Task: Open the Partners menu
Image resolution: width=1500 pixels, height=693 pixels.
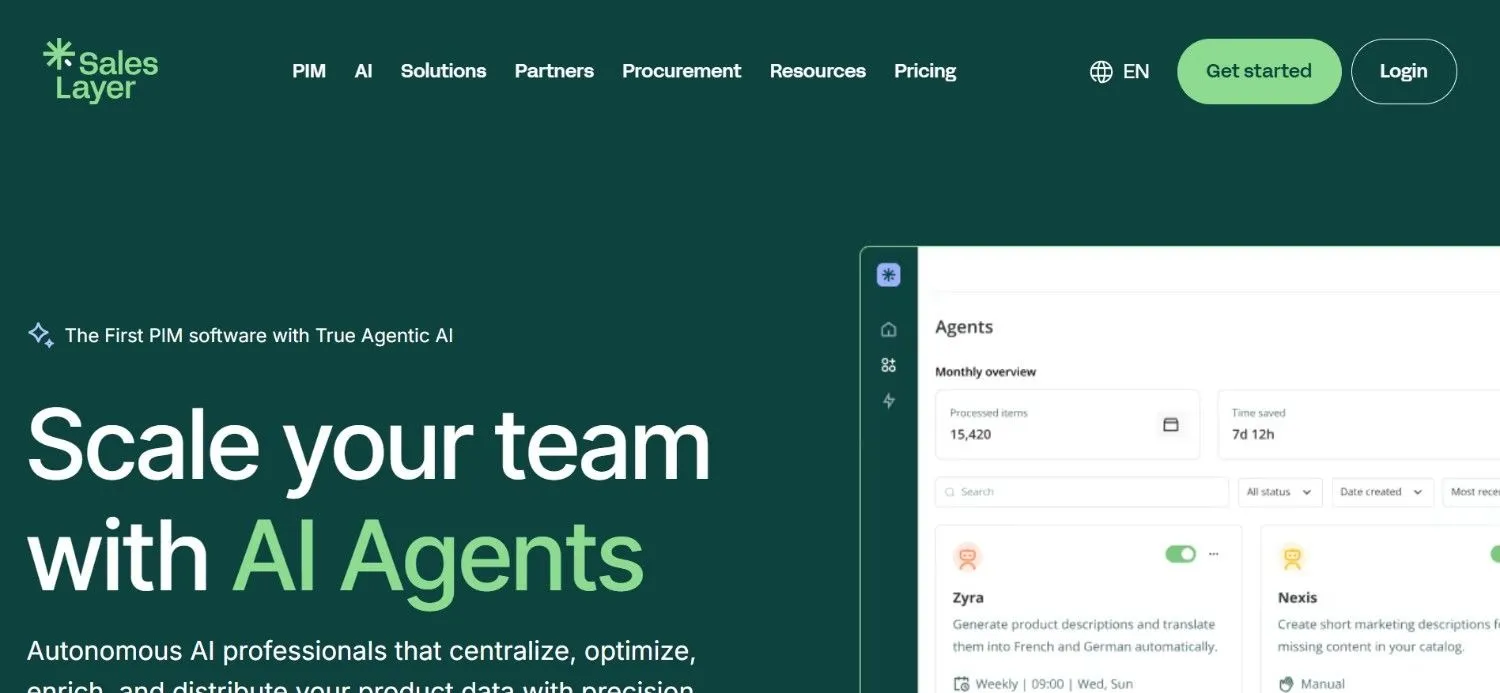Action: click(x=554, y=71)
